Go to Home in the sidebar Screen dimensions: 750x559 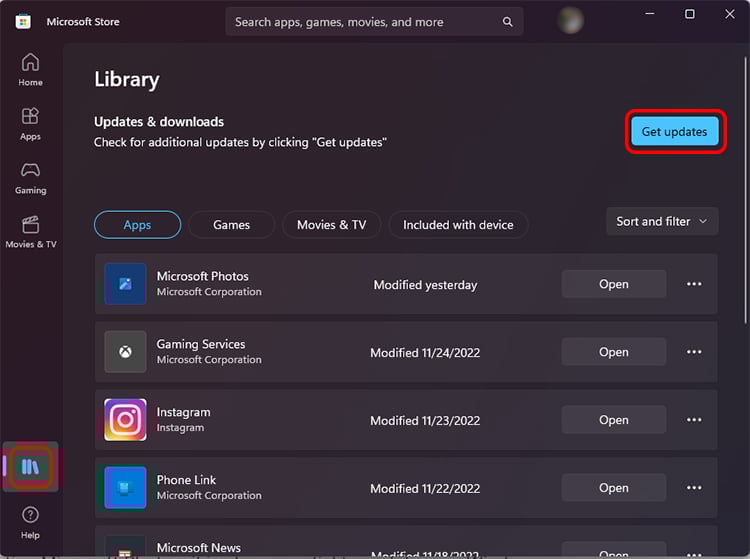coord(30,69)
